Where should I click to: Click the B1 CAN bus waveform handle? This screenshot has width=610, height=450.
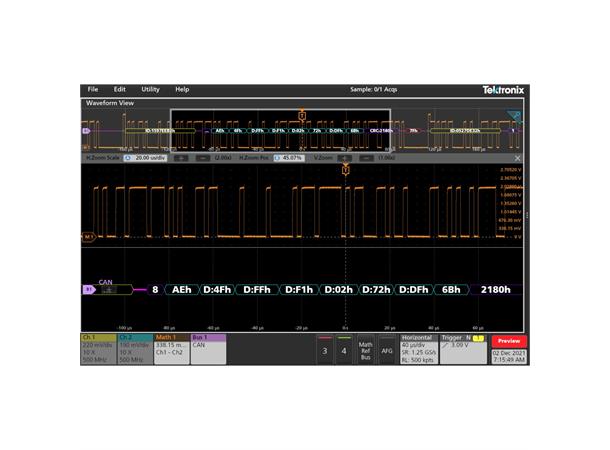[x=88, y=289]
